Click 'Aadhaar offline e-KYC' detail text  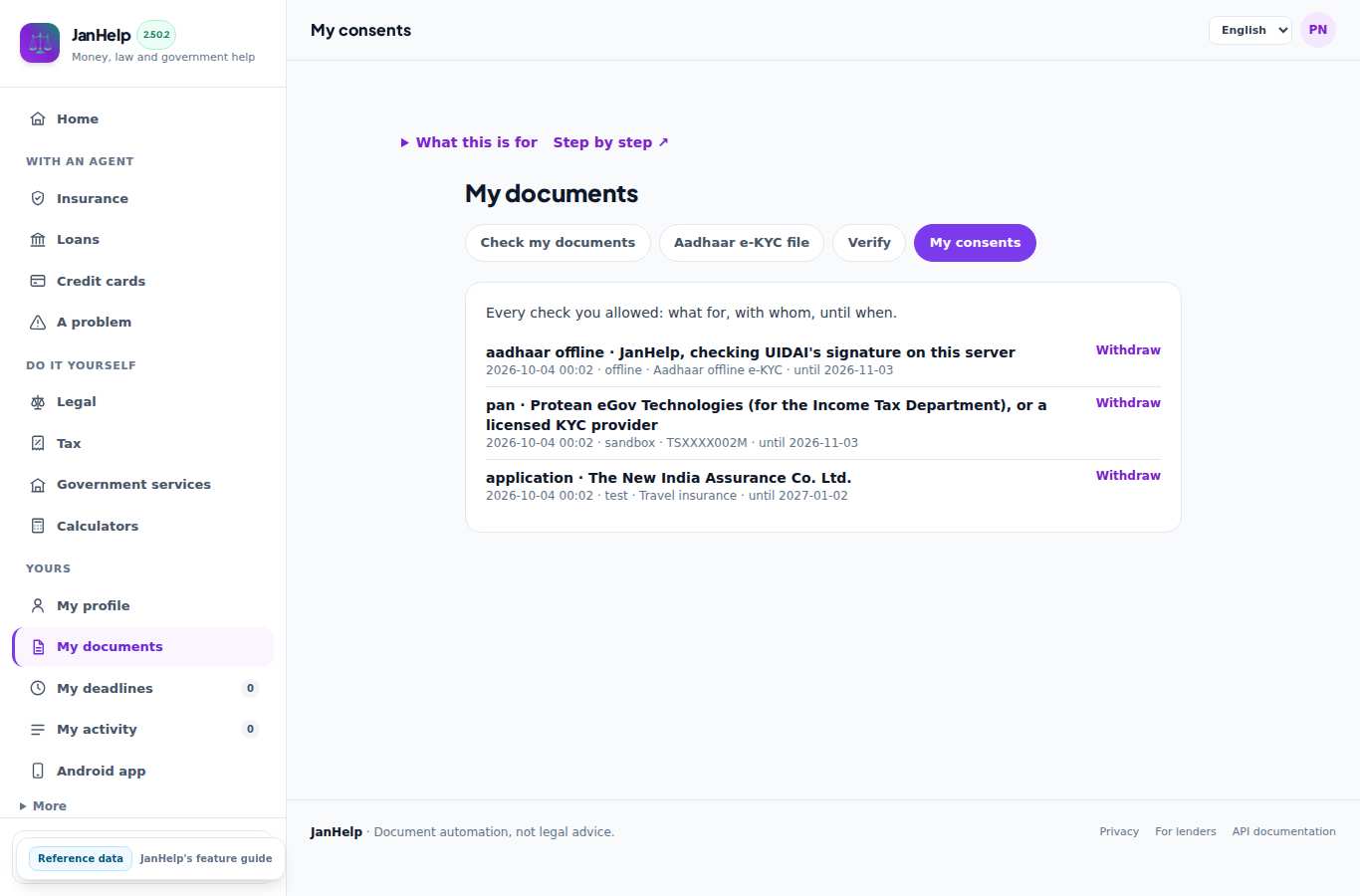click(718, 370)
